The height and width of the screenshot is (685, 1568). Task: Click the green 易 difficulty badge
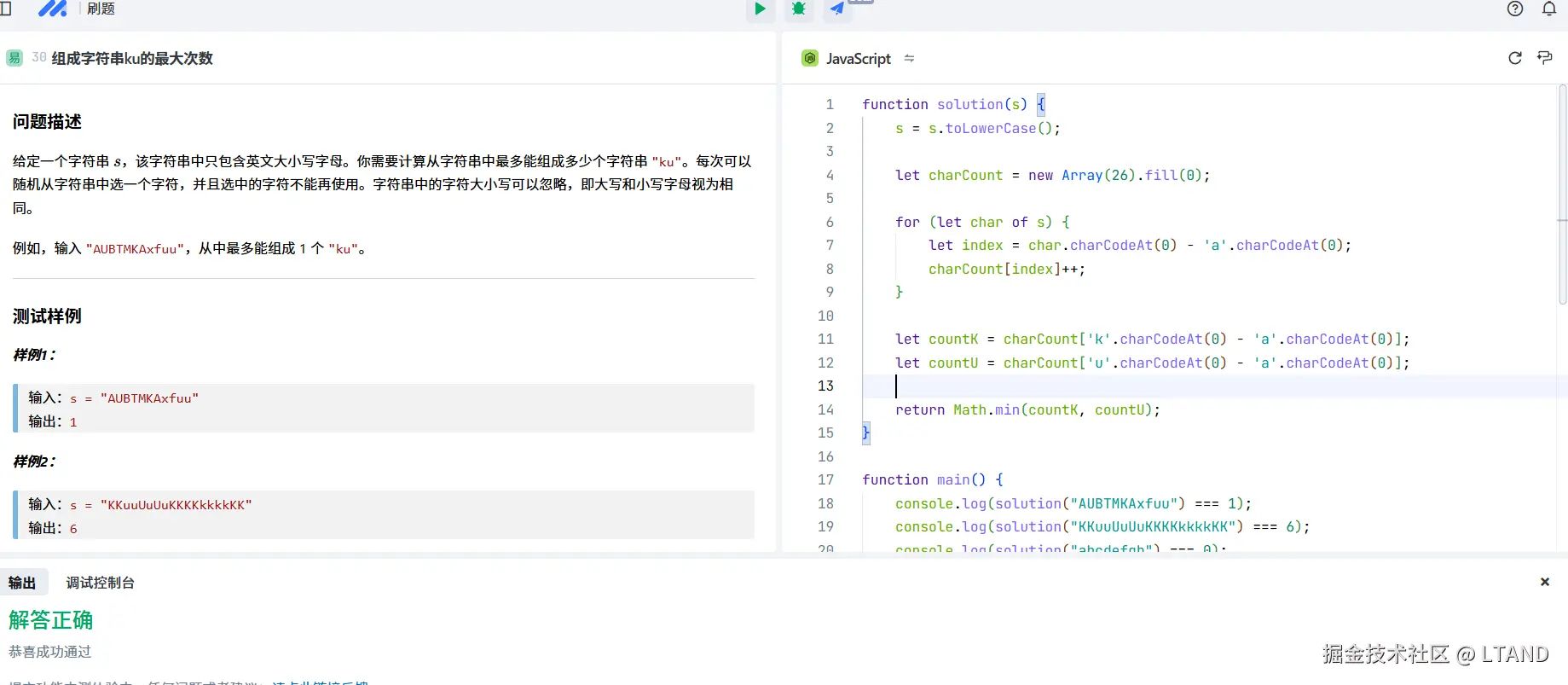[14, 58]
